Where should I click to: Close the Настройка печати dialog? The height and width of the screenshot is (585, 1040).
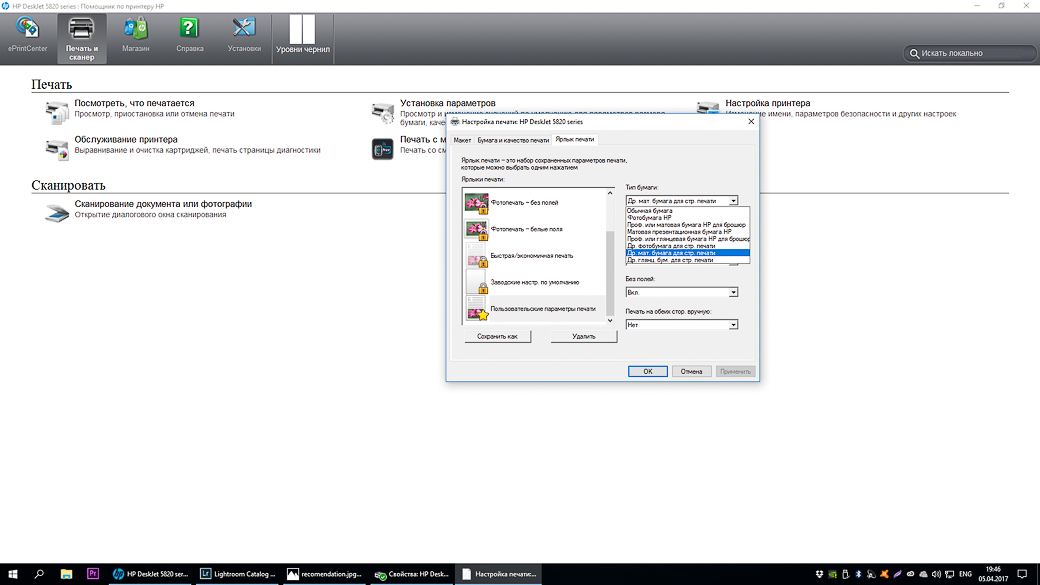751,121
